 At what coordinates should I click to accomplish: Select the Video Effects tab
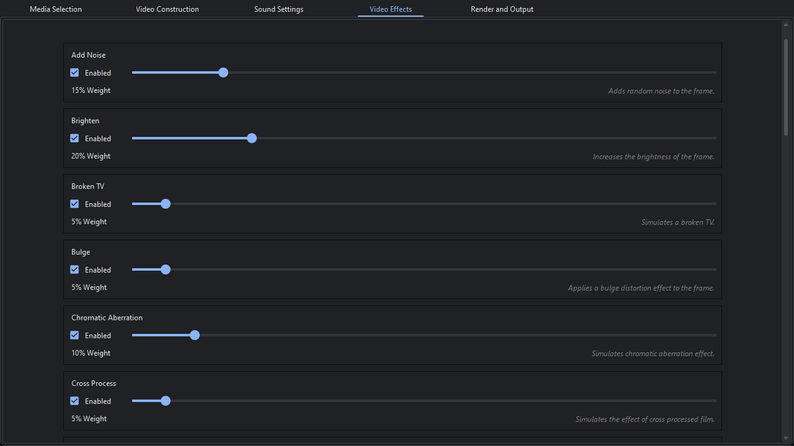390,9
